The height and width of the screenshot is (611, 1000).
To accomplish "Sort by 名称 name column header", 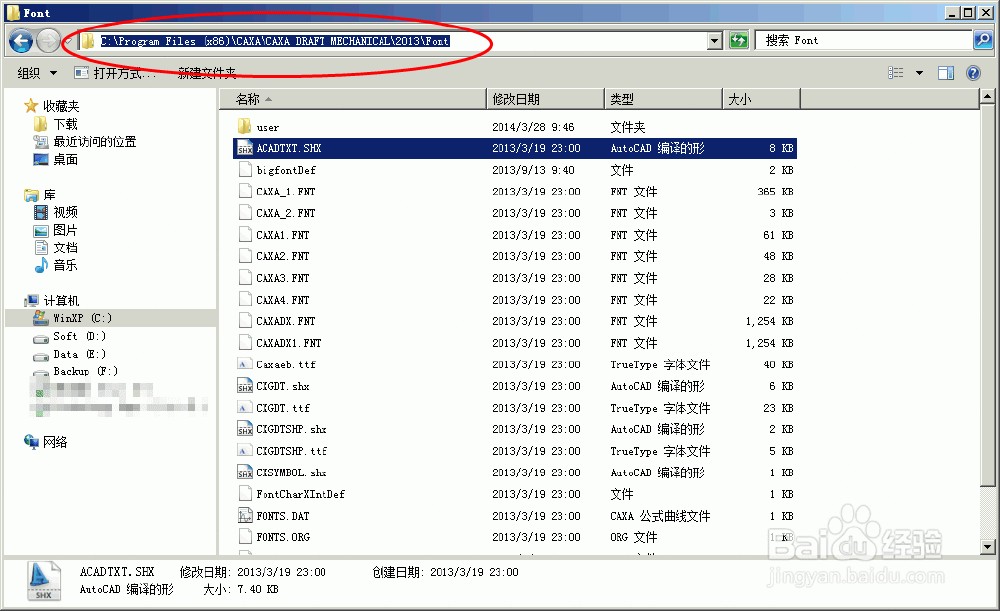I will [x=353, y=99].
